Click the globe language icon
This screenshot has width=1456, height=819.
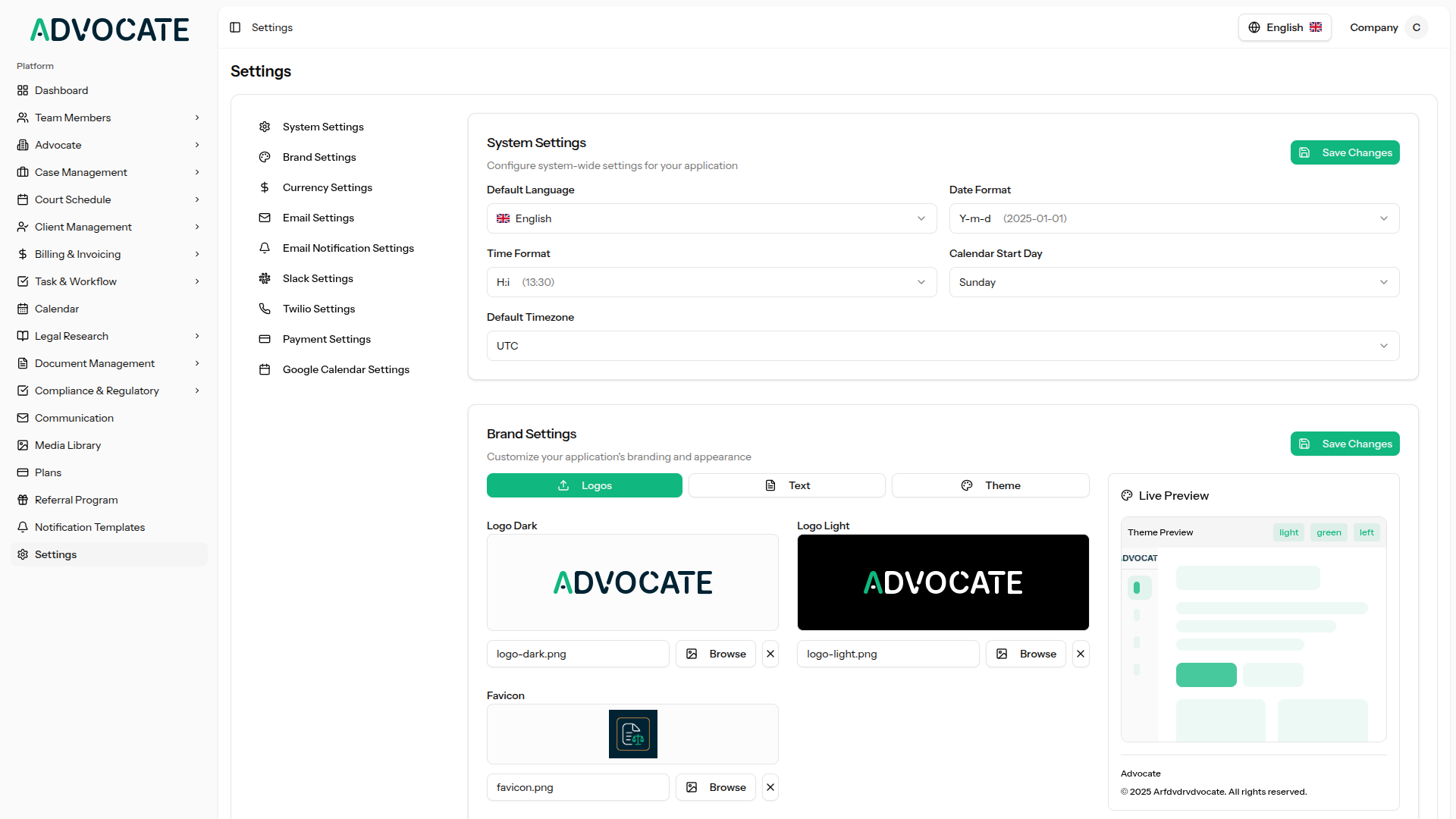click(1254, 27)
